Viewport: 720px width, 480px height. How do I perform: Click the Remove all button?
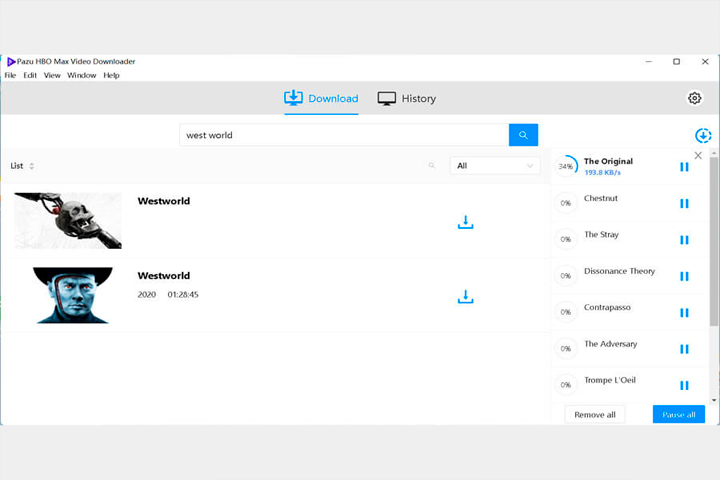[595, 415]
